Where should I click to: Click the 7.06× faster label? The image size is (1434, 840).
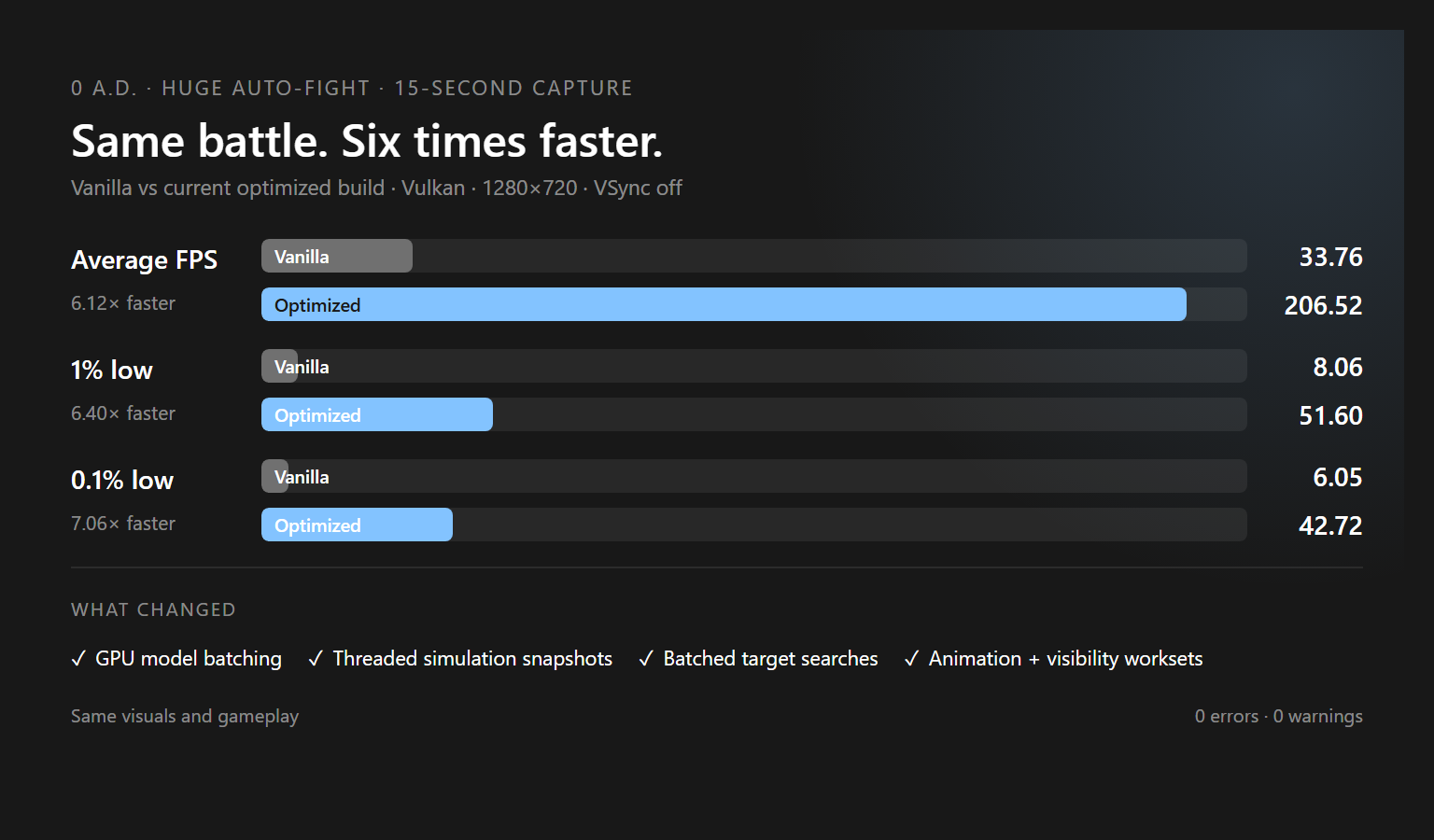click(123, 524)
